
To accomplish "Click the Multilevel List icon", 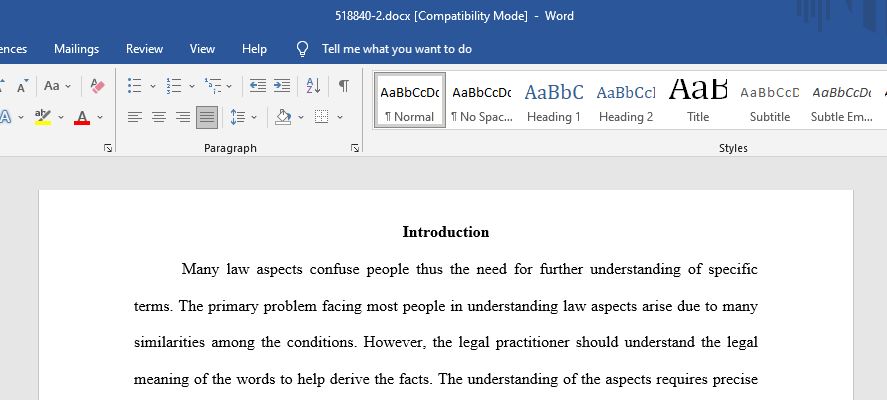I will pos(213,86).
